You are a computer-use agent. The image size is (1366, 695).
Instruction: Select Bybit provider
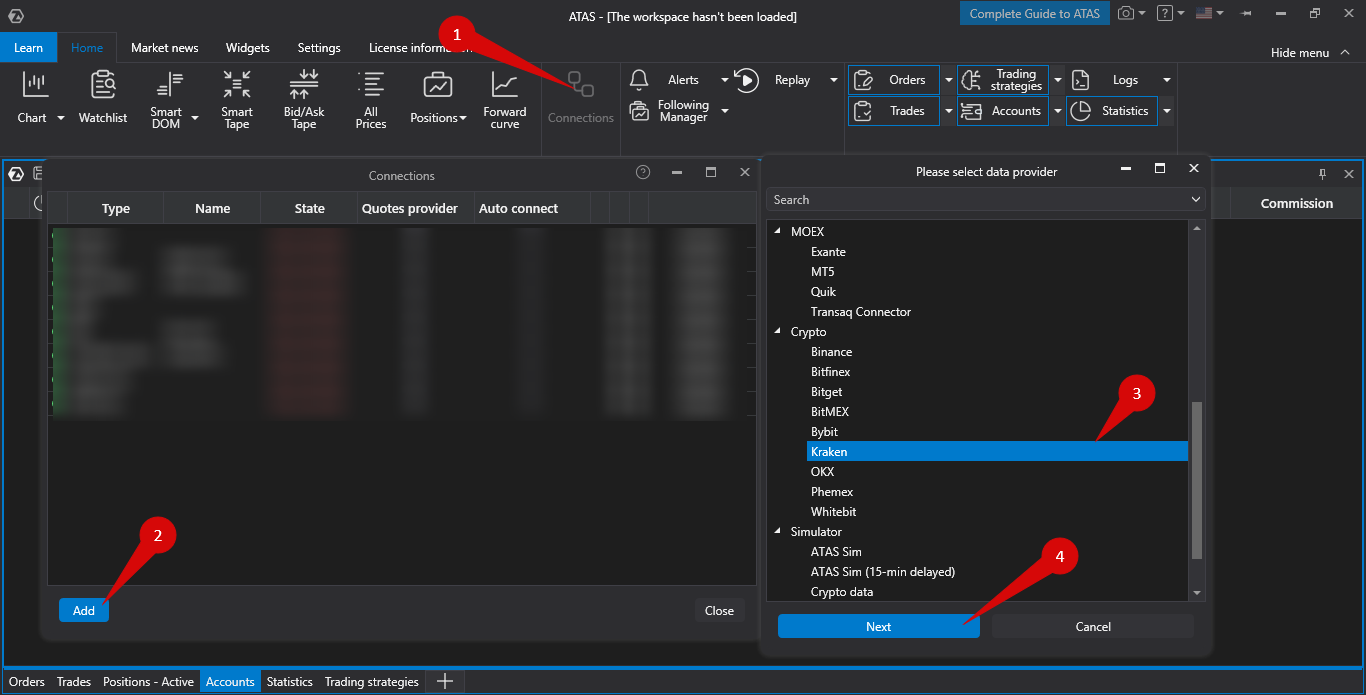tap(825, 432)
